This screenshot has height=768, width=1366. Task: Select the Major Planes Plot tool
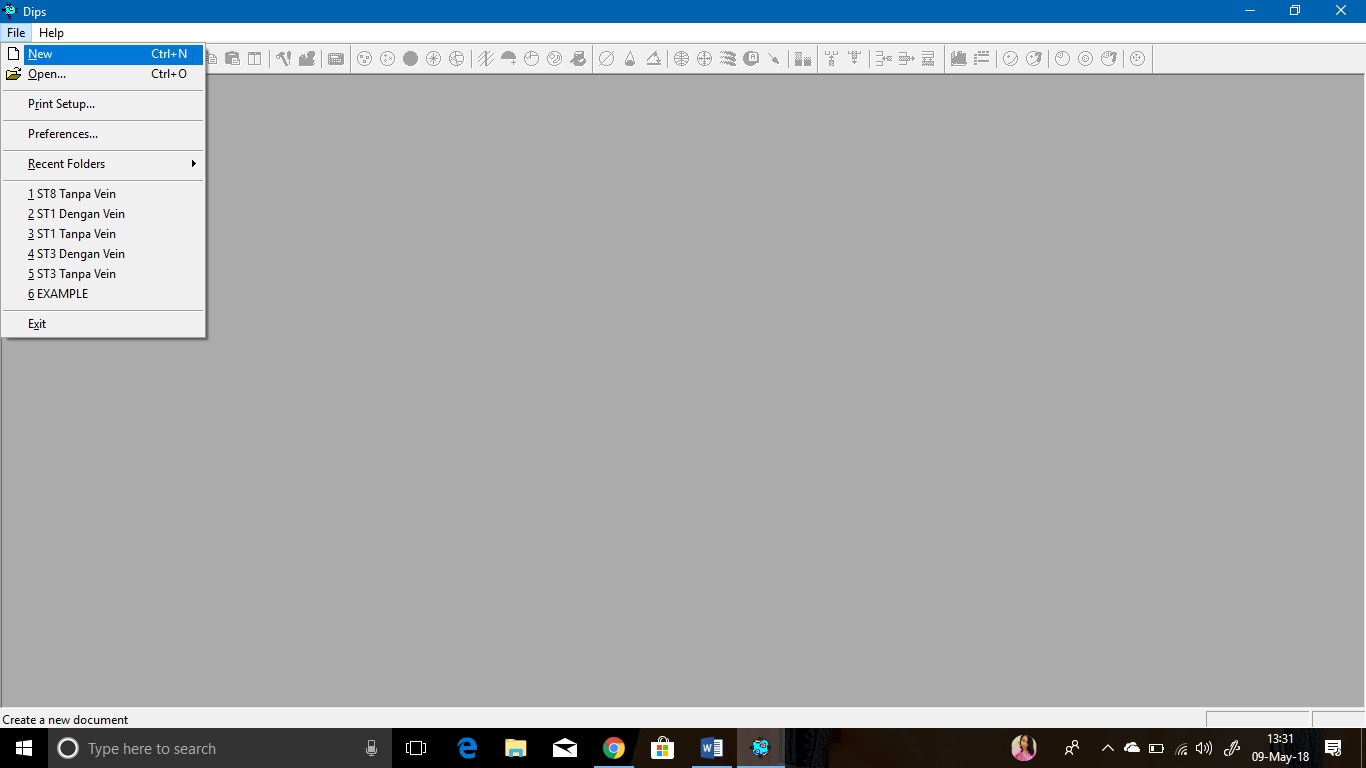click(x=455, y=58)
